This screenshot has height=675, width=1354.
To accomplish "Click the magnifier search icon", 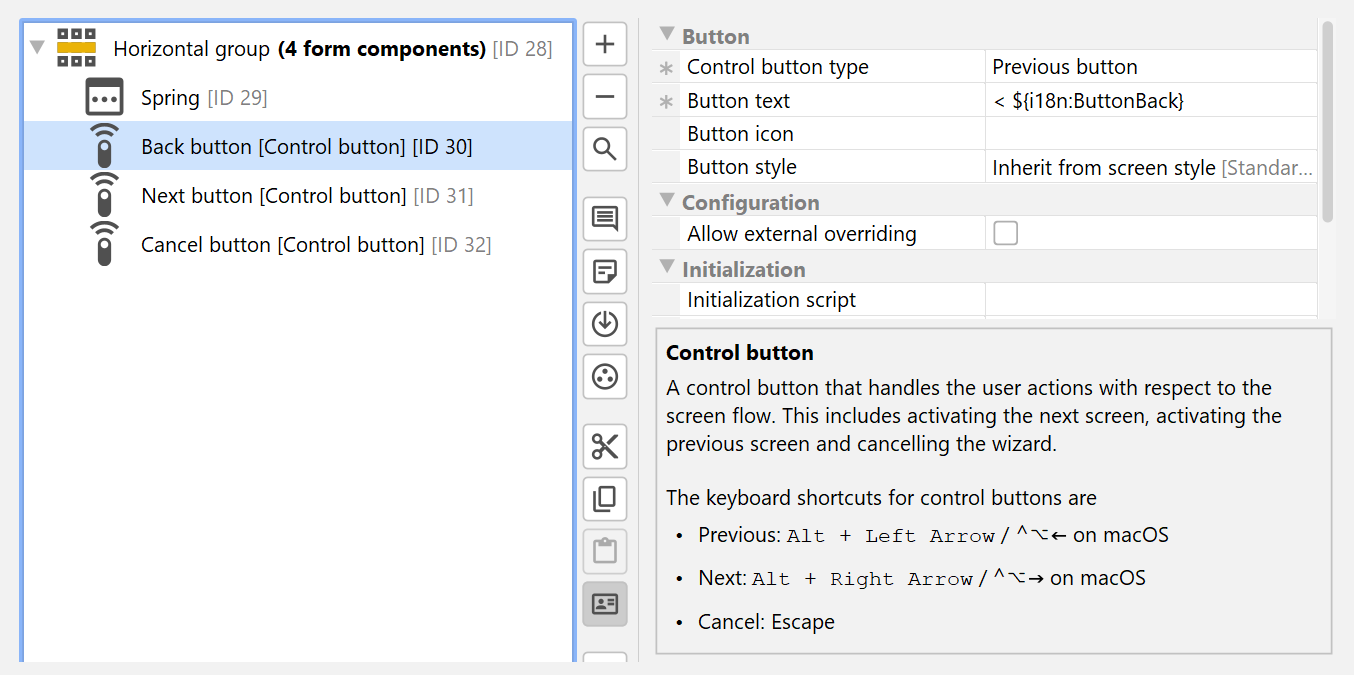I will [605, 150].
